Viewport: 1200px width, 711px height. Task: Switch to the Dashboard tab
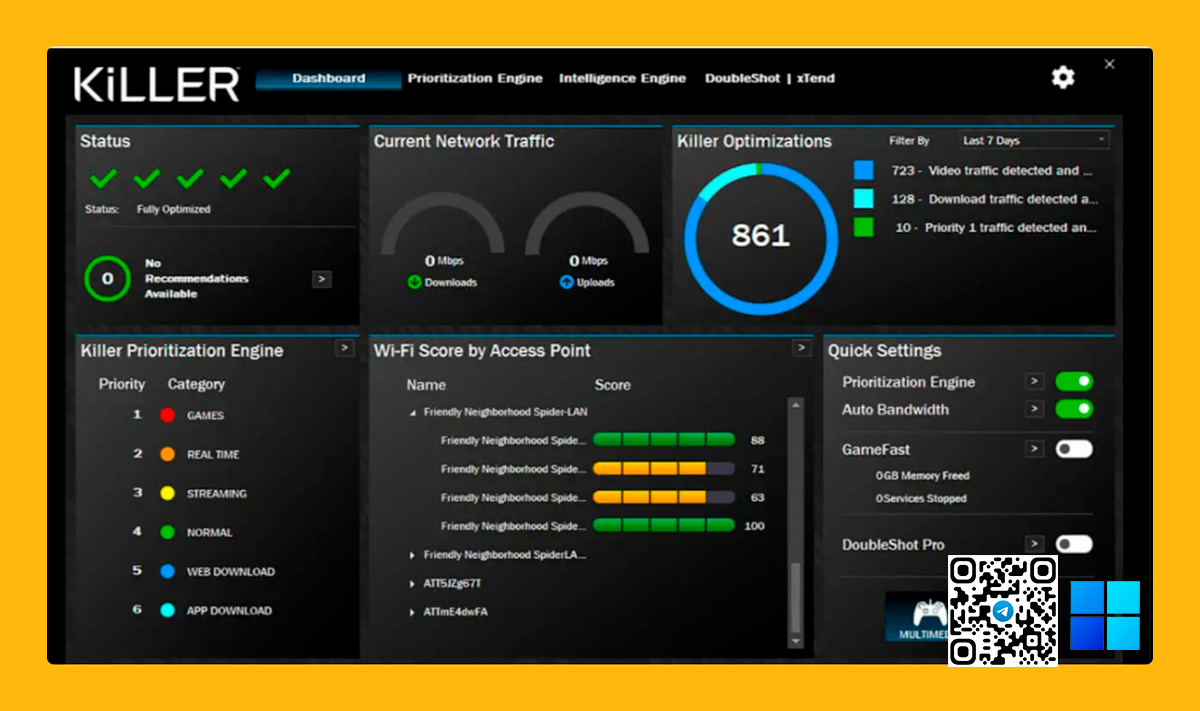pyautogui.click(x=329, y=78)
